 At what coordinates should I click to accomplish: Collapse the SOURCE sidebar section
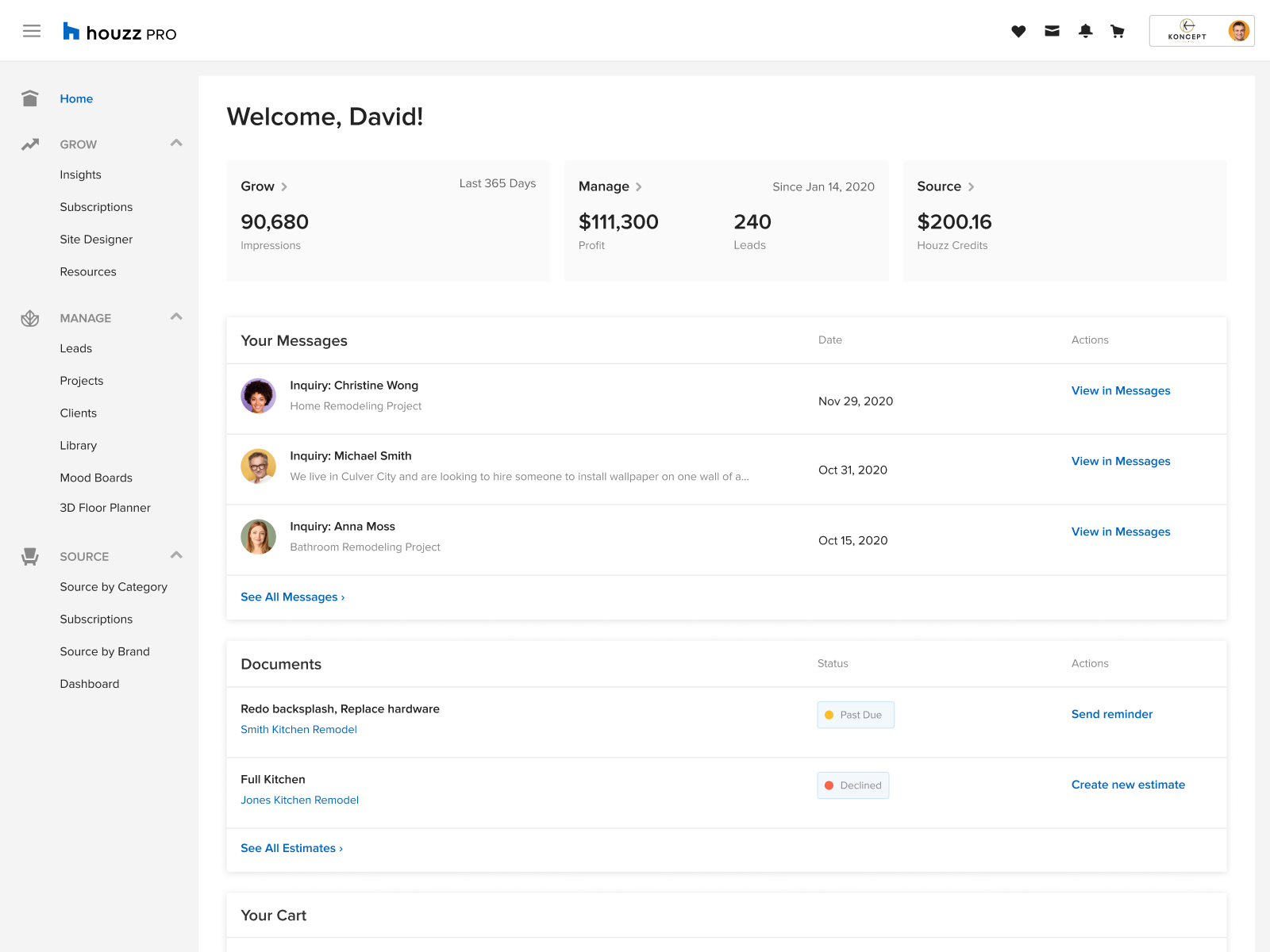[x=176, y=555]
